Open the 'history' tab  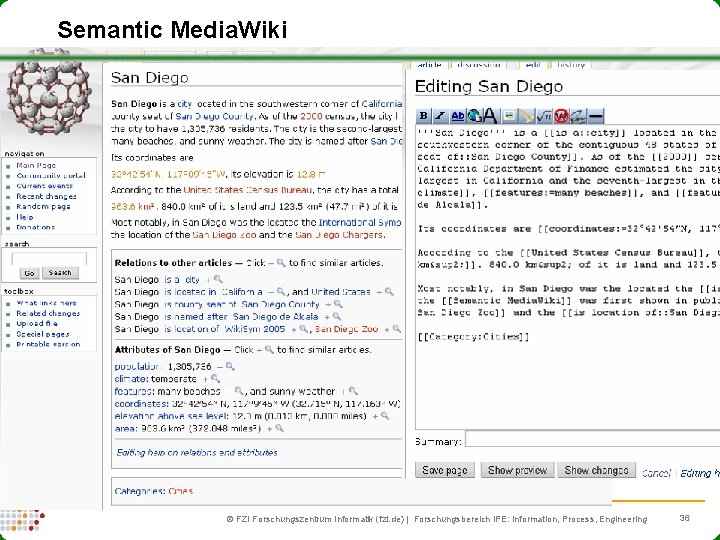(x=571, y=65)
